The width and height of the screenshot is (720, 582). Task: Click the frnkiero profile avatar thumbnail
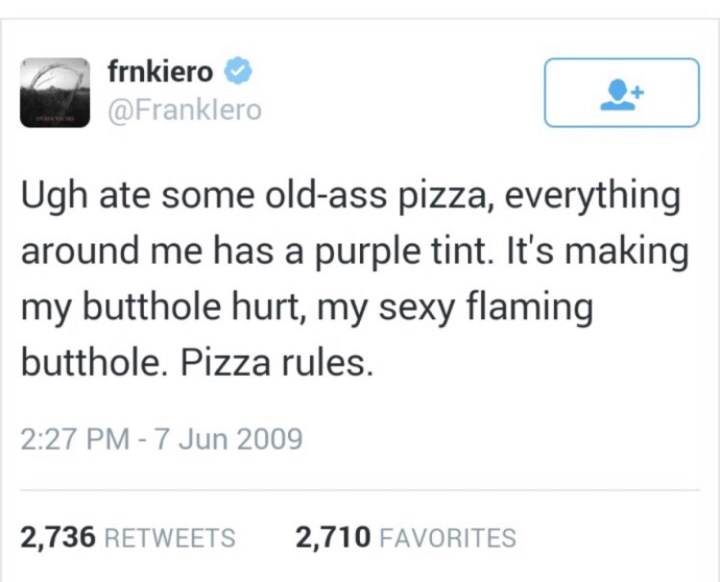coord(56,91)
